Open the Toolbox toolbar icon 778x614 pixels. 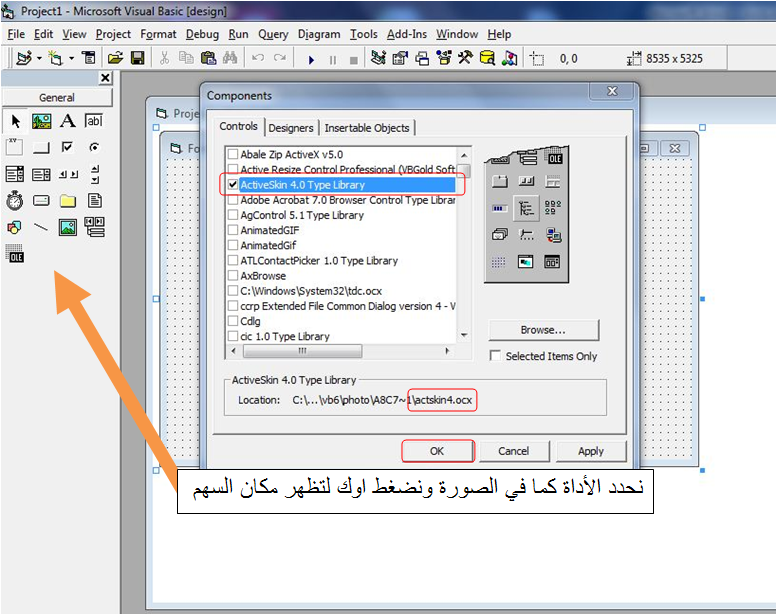465,58
